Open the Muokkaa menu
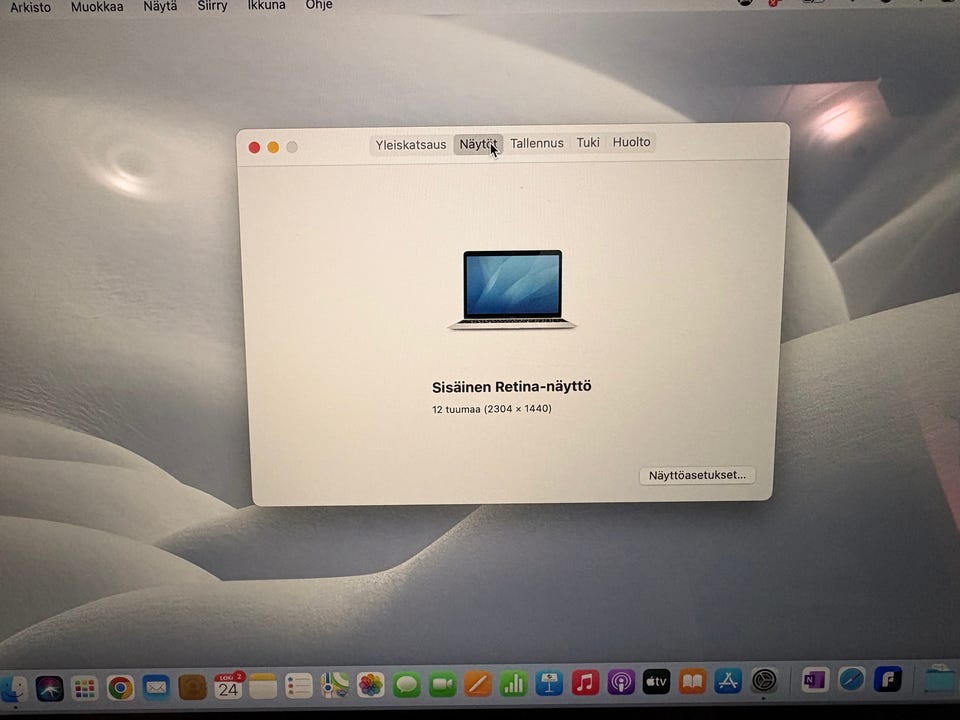 97,7
